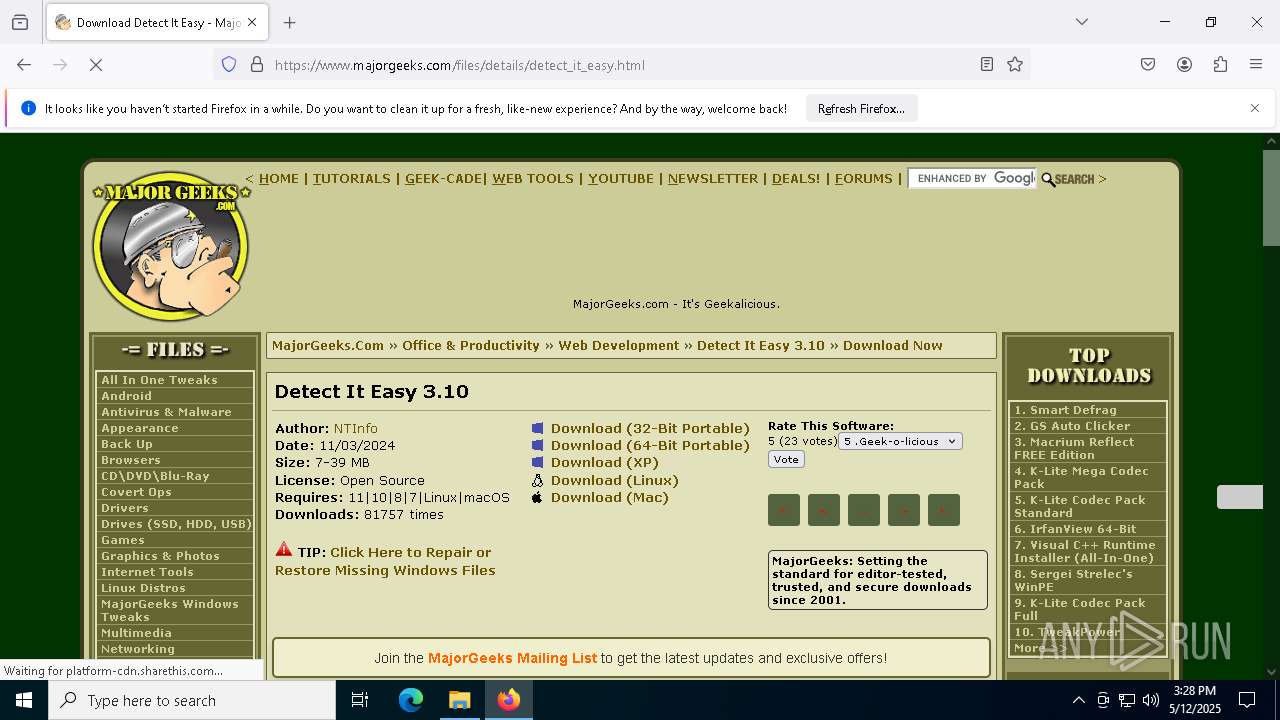Close the Download Detect It Easy tab
Viewport: 1280px width, 720px height.
[252, 22]
